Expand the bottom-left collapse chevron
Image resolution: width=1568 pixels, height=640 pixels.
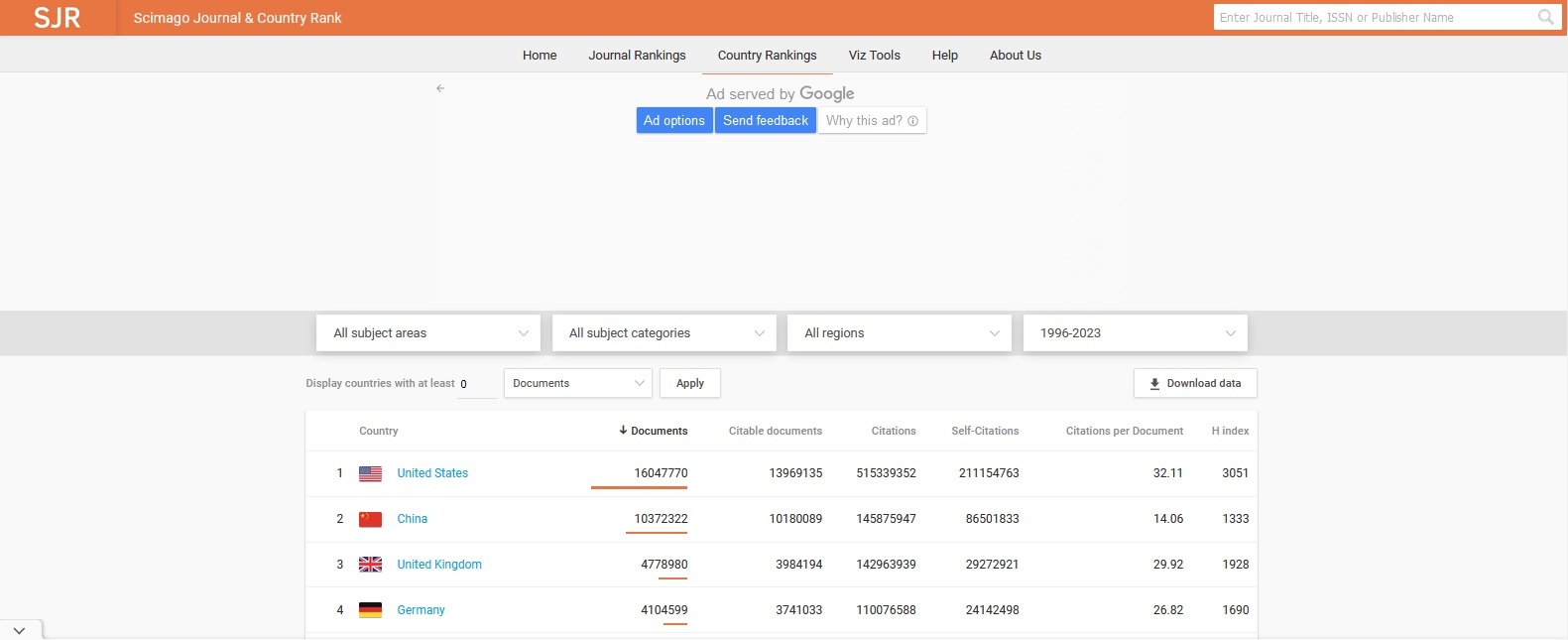click(20, 630)
